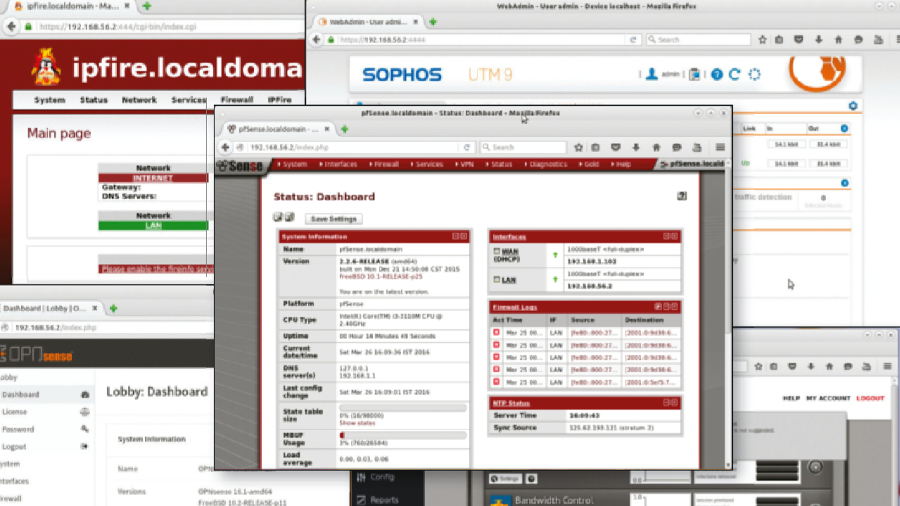Click the Sophos help question mark icon
The height and width of the screenshot is (506, 900).
717,74
